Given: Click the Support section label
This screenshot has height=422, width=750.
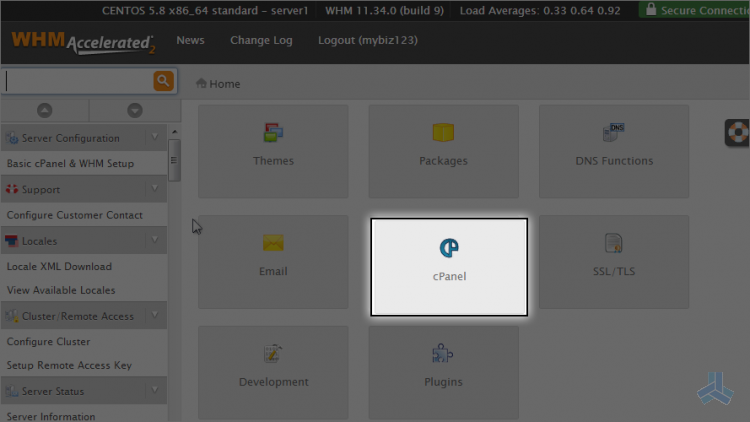Looking at the screenshot, I should pos(41,189).
